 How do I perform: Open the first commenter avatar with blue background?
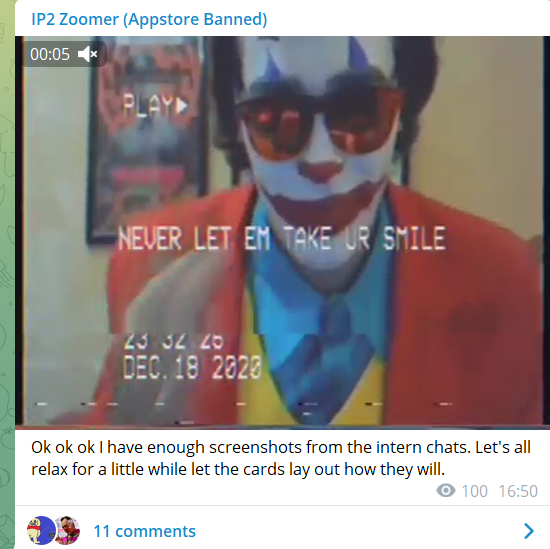(41, 530)
